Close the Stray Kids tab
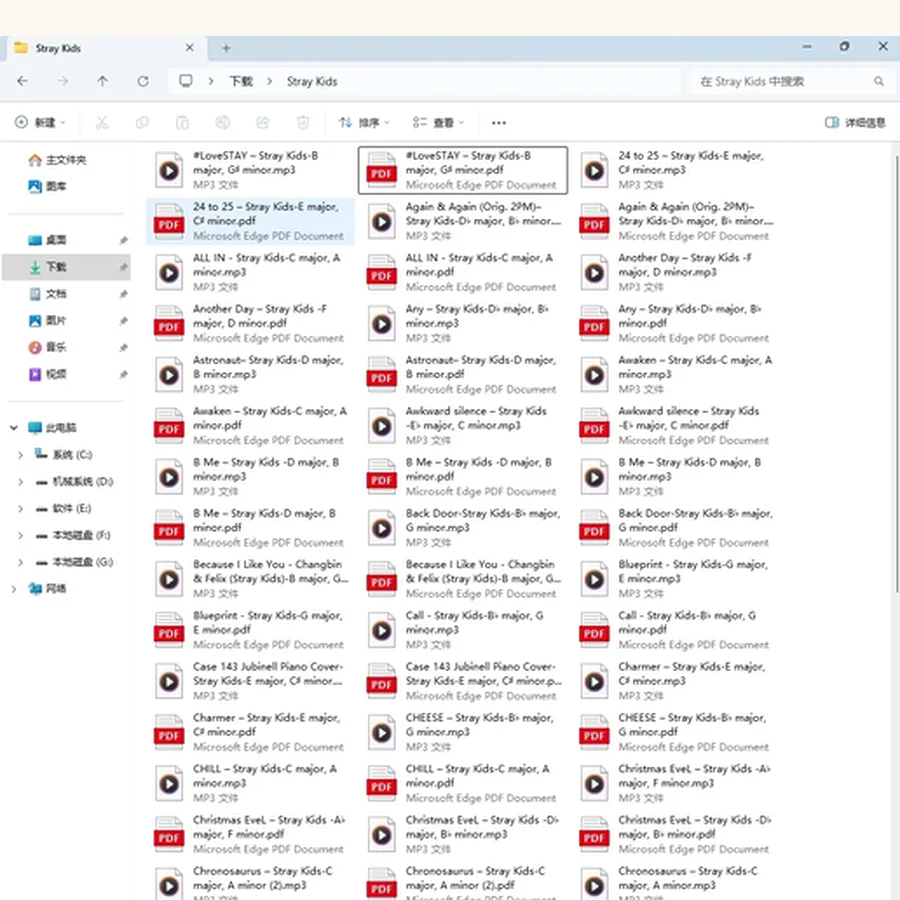900x900 pixels. coord(189,48)
